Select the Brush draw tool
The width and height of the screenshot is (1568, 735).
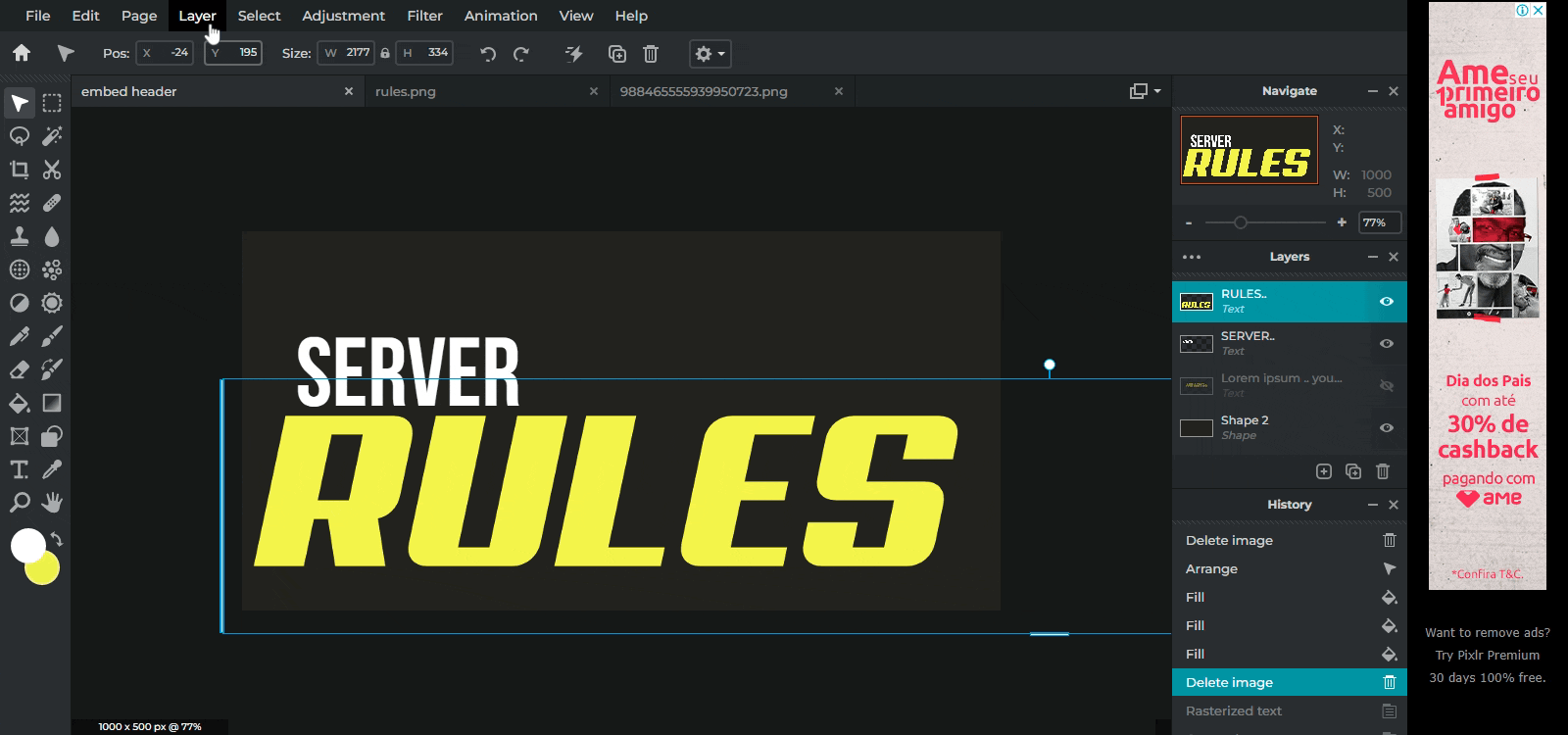click(52, 336)
